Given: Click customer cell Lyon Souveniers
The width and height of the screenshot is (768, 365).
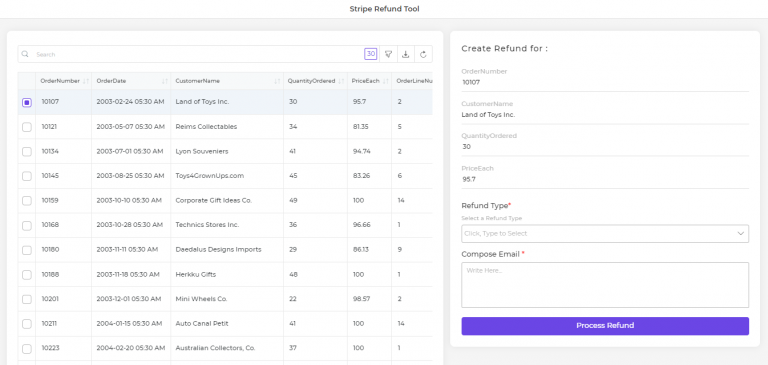Looking at the screenshot, I should click(202, 151).
